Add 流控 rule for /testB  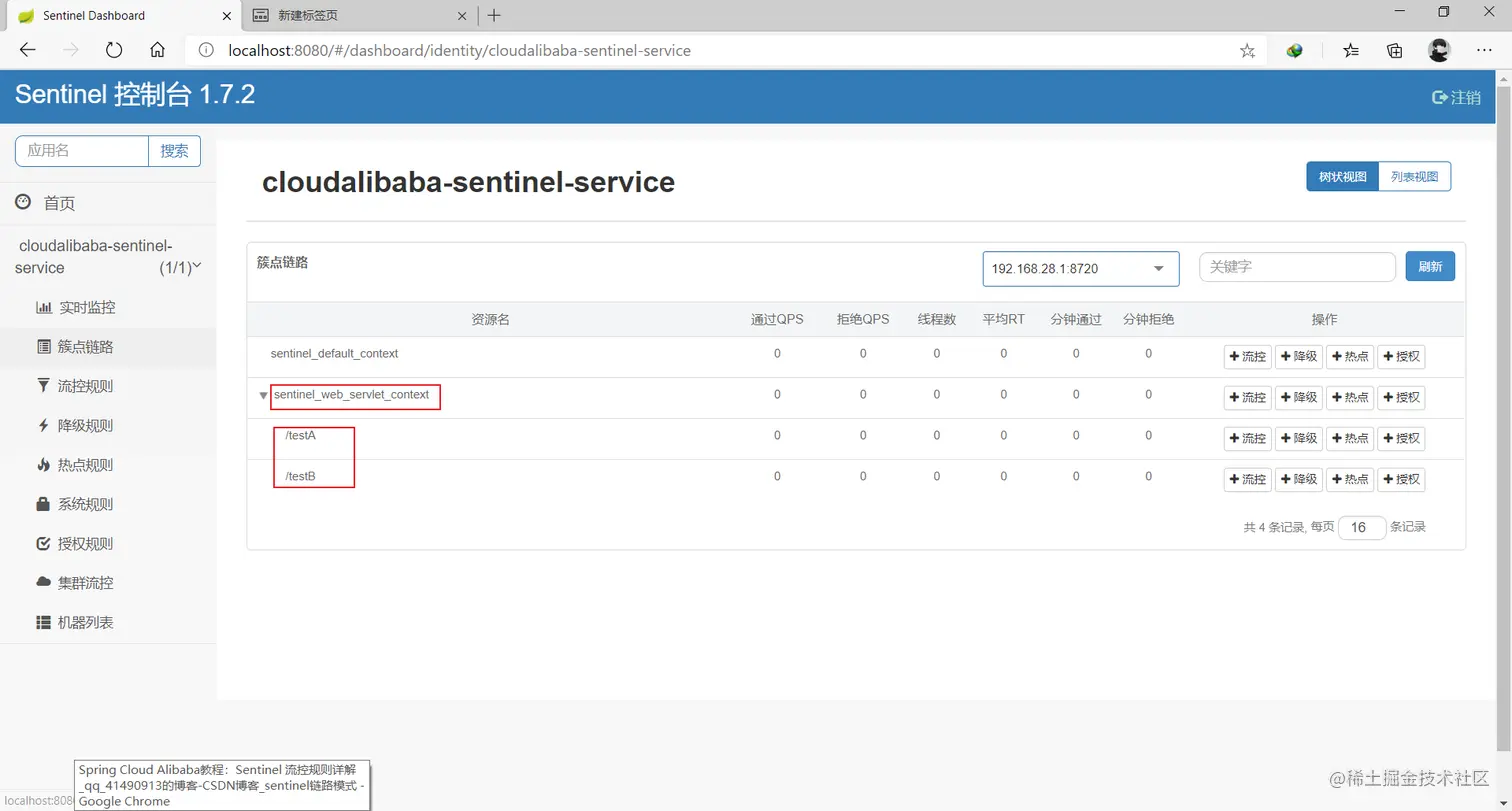pyautogui.click(x=1248, y=480)
